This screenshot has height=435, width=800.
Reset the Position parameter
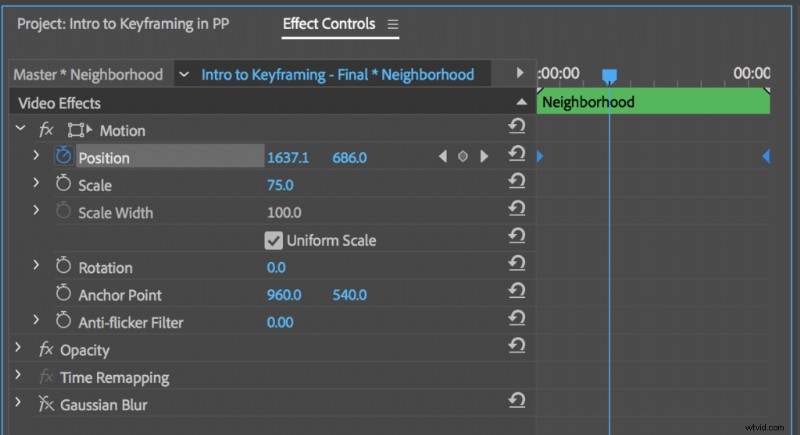516,153
